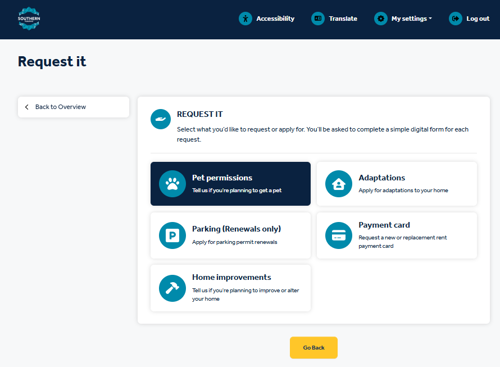Select Log out
This screenshot has height=367, width=500.
pyautogui.click(x=478, y=19)
